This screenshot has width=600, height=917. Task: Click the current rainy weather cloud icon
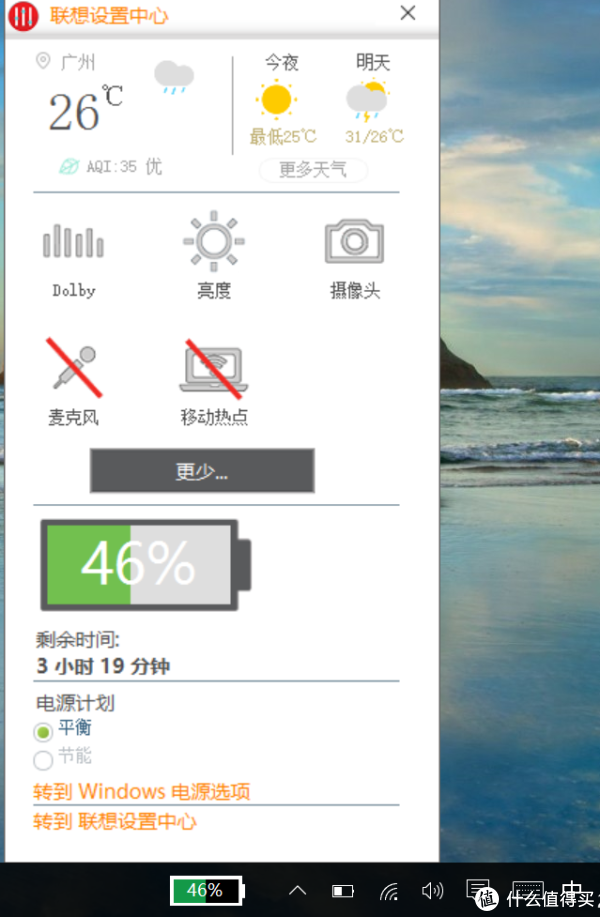pyautogui.click(x=174, y=77)
